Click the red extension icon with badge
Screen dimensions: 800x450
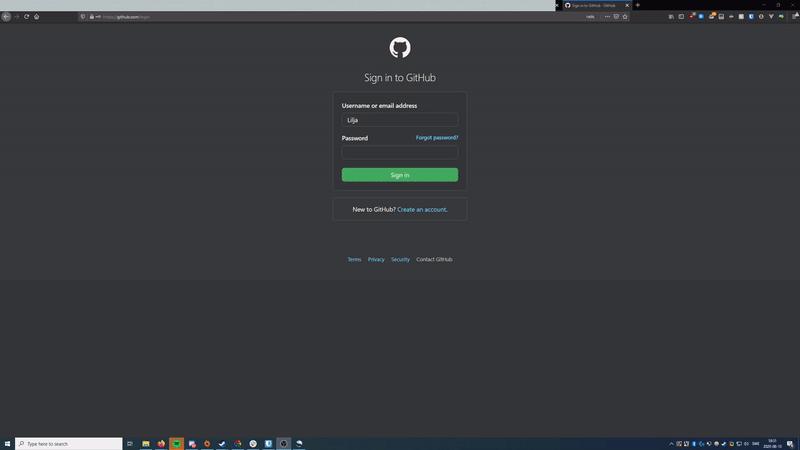692,16
